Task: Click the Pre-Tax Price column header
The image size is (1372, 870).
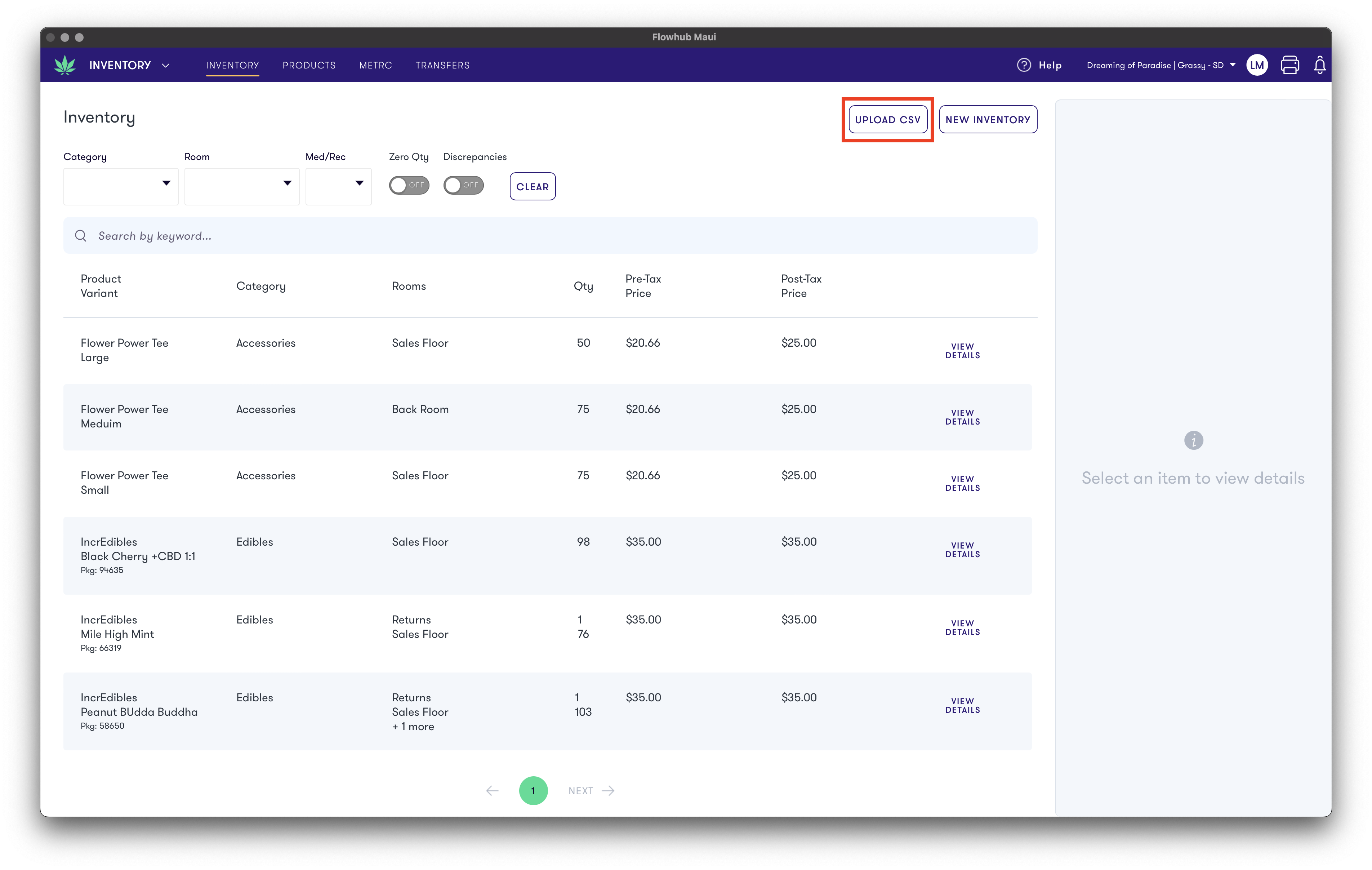Action: (x=643, y=286)
